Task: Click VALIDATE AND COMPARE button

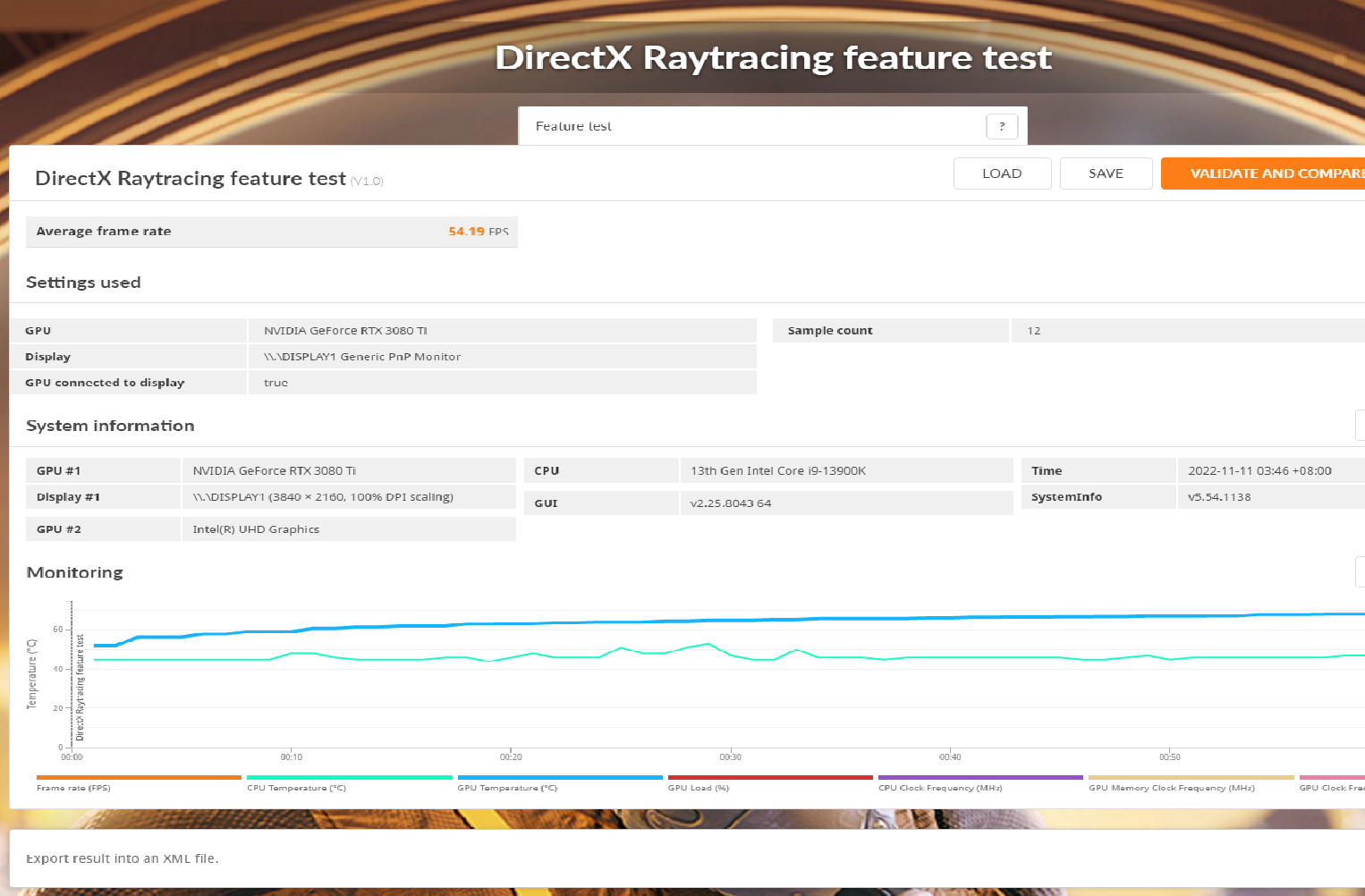Action: click(1263, 173)
